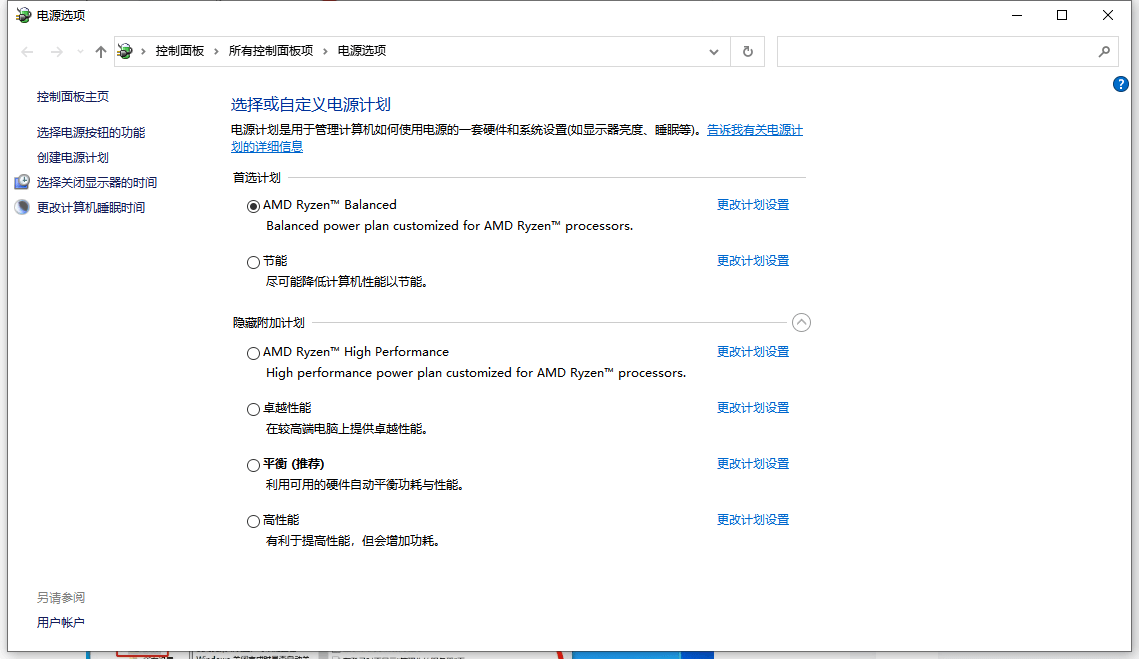This screenshot has height=659, width=1139.
Task: 点击搜索框中的放大镜图标
Action: pos(1104,50)
